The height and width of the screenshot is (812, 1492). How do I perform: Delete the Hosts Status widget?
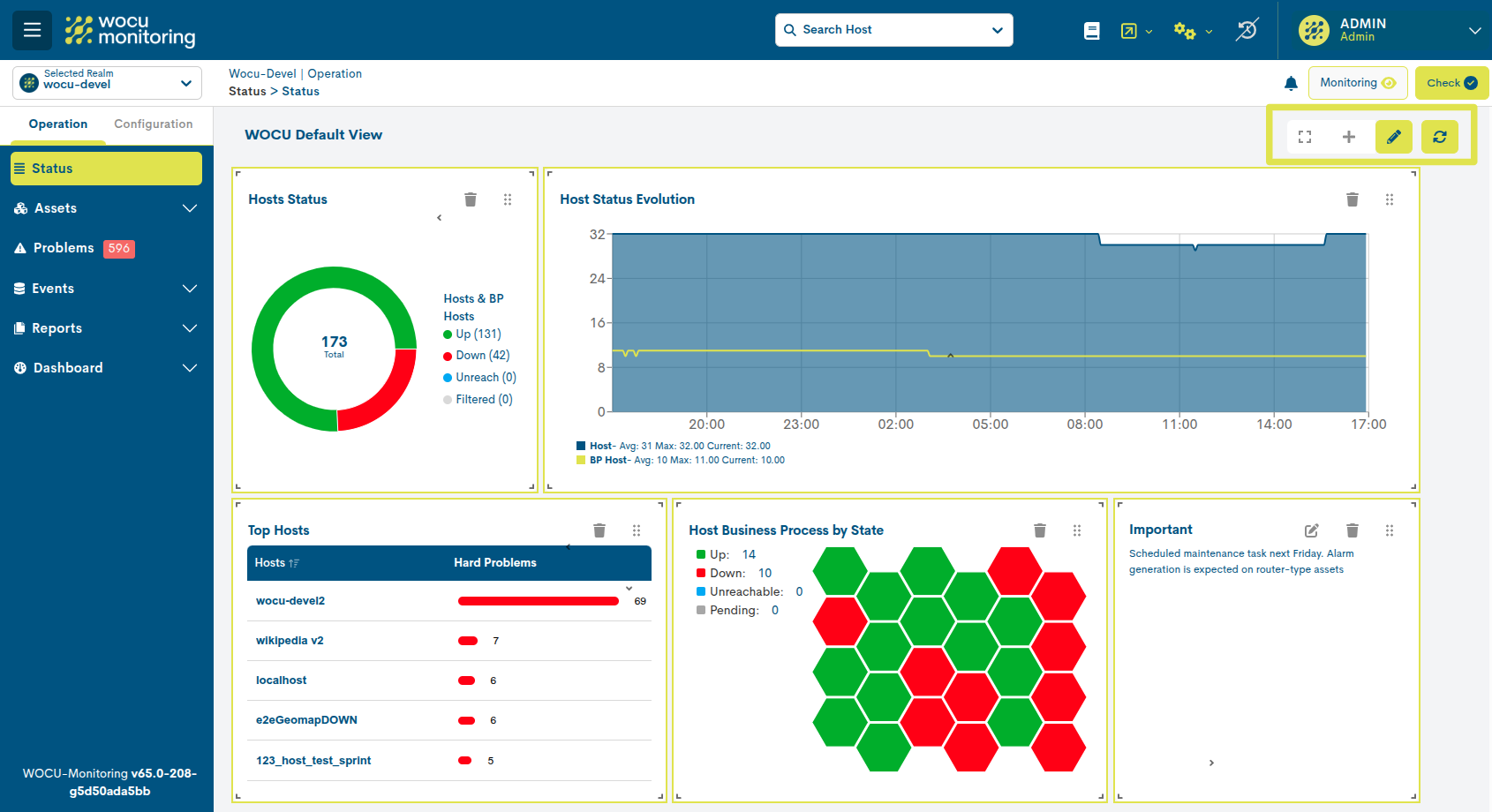click(x=471, y=199)
